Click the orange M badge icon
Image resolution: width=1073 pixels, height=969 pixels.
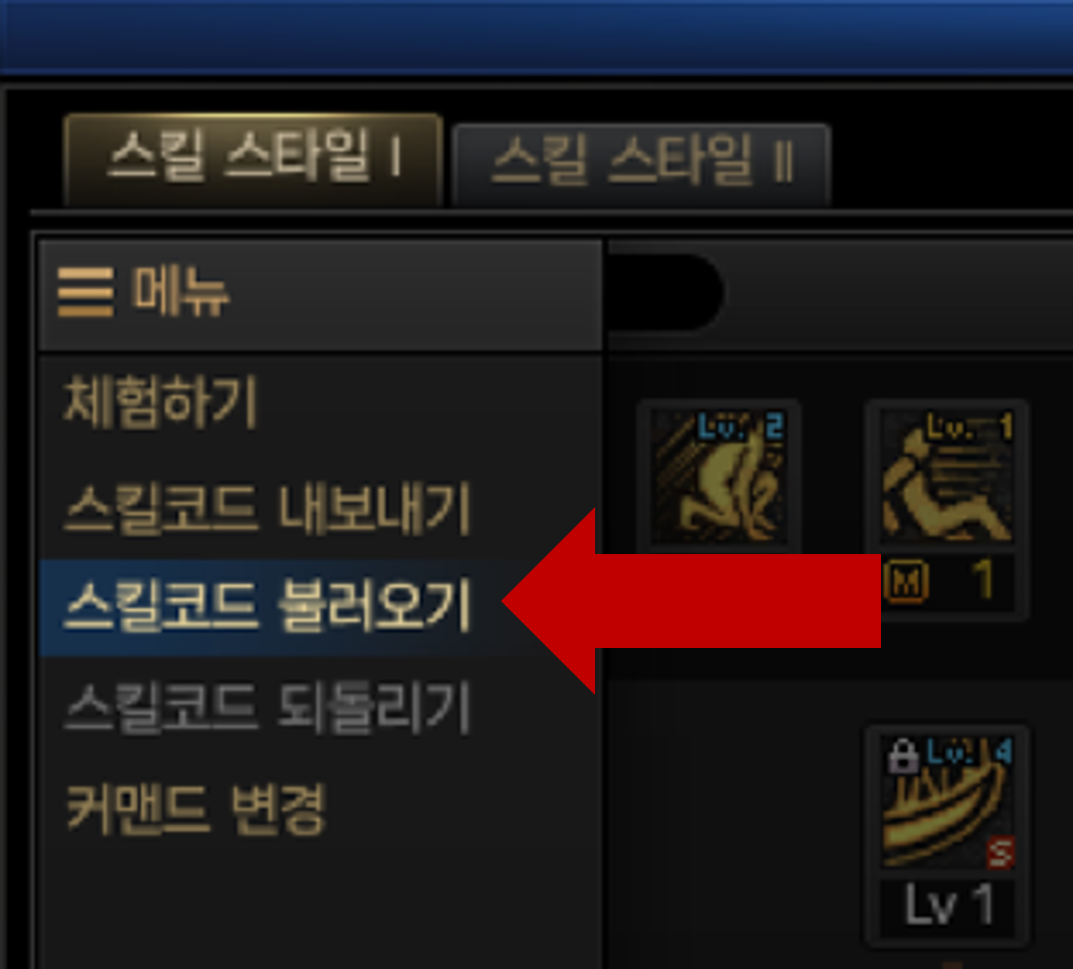pyautogui.click(x=906, y=582)
